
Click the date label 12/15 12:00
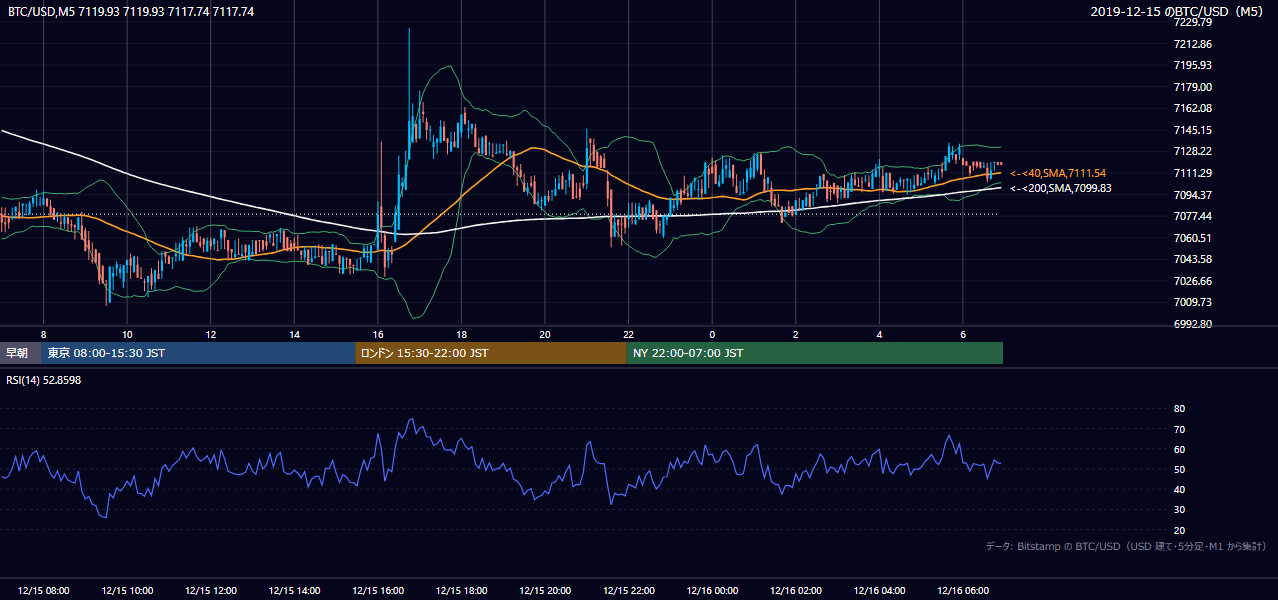point(211,591)
